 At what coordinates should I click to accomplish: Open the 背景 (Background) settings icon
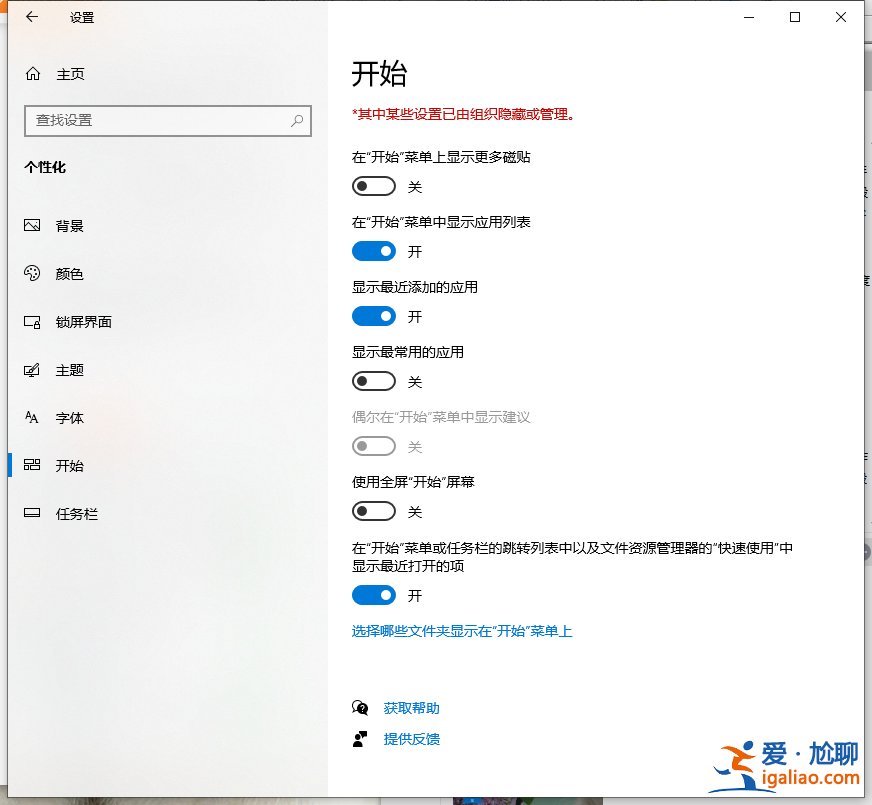tap(34, 225)
